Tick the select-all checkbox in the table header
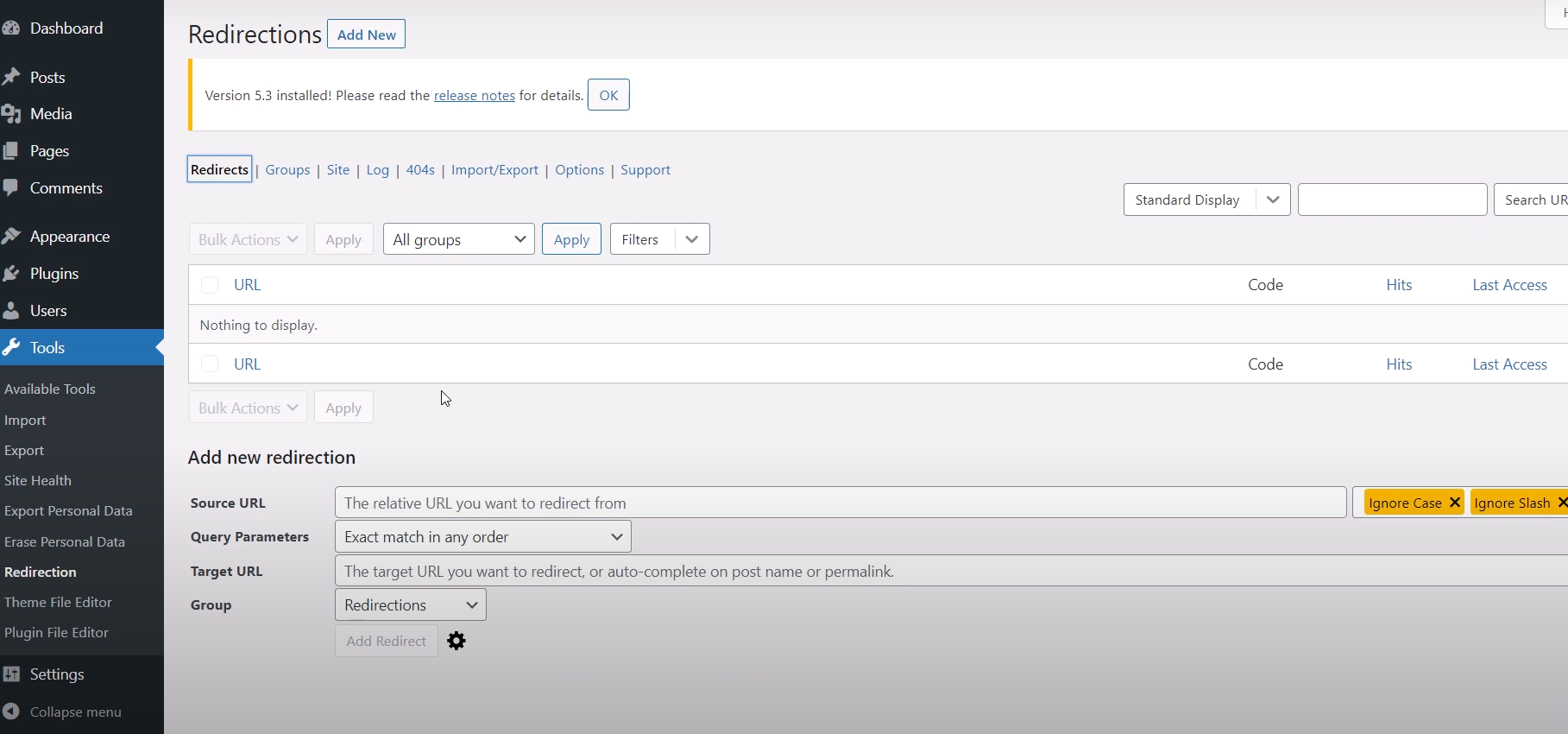1568x734 pixels. point(210,285)
